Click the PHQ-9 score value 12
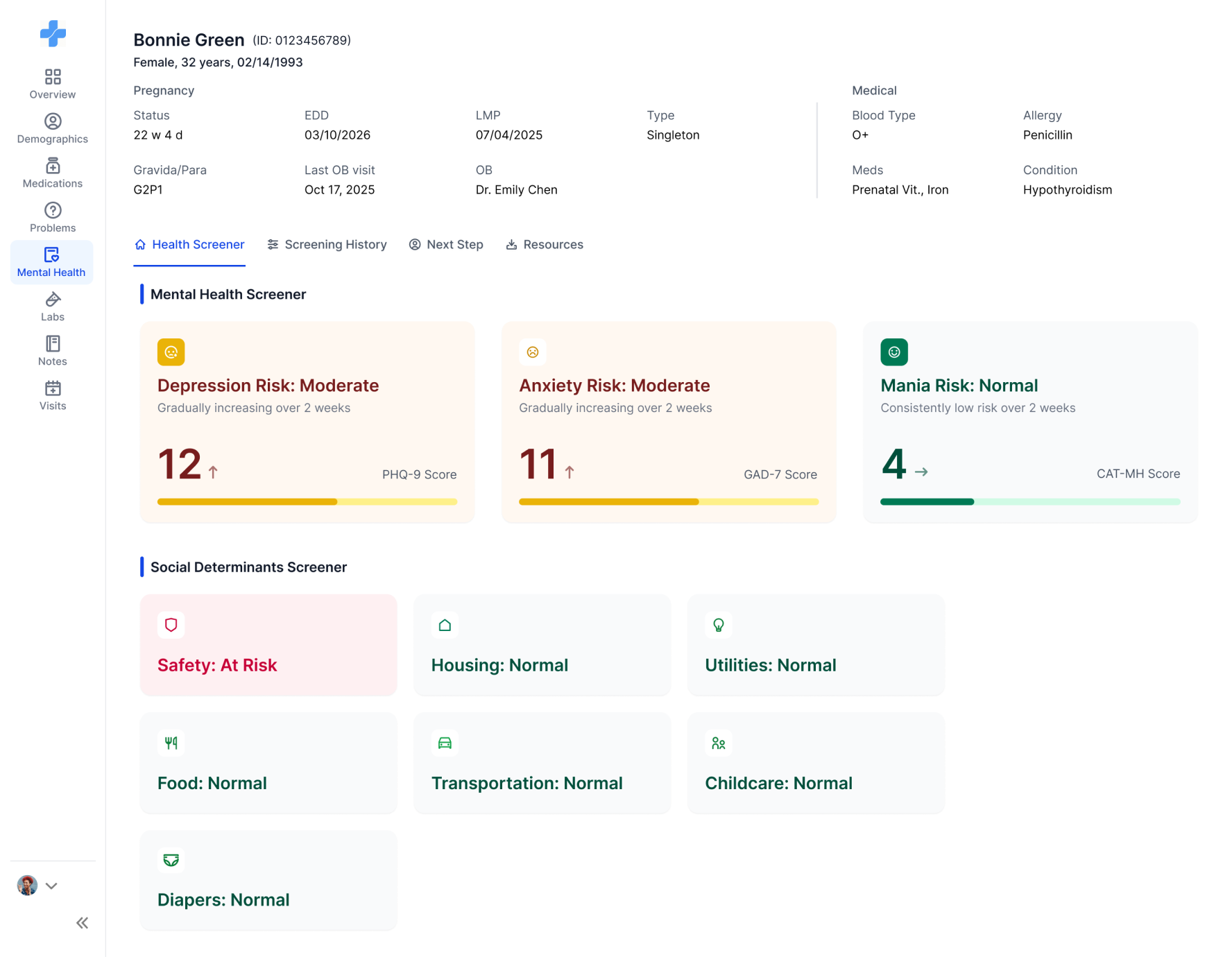The height and width of the screenshot is (957, 1232). point(180,464)
